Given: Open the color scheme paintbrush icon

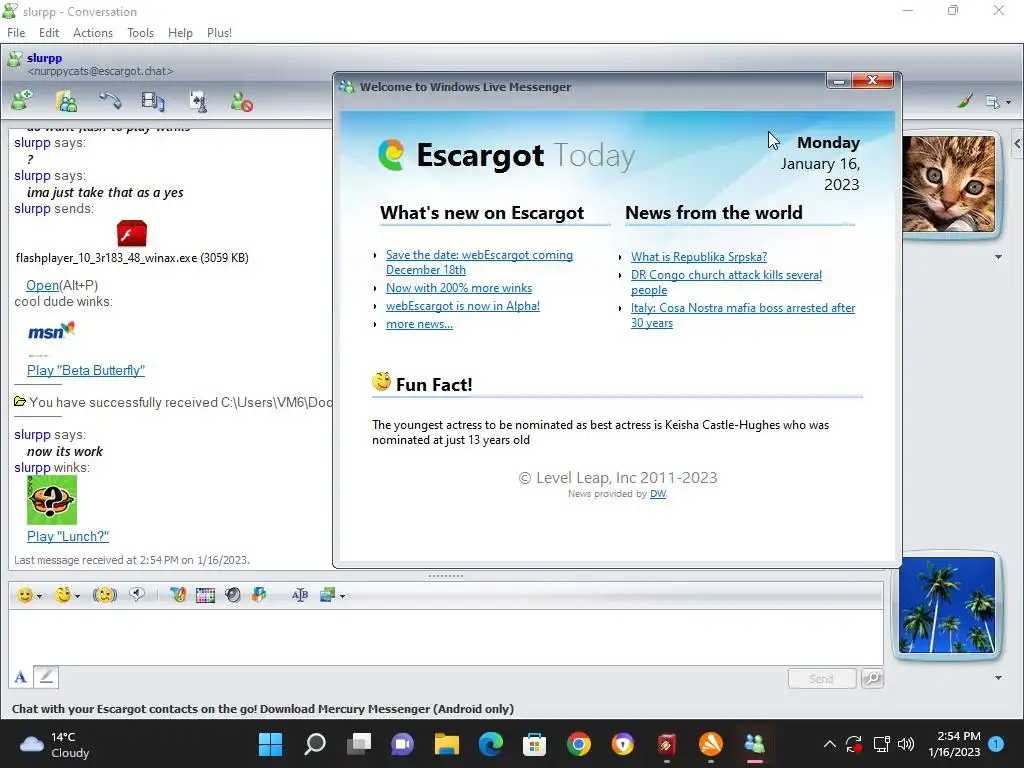Looking at the screenshot, I should pyautogui.click(x=965, y=101).
